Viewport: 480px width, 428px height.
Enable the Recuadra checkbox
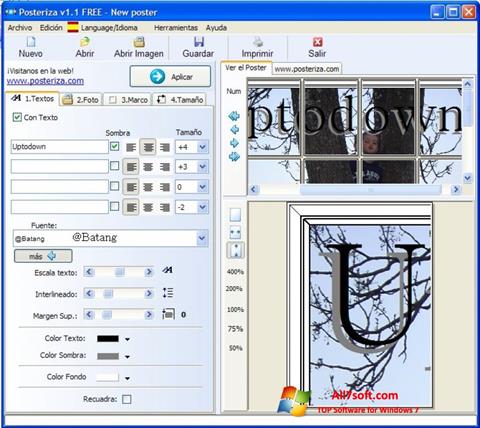point(127,399)
